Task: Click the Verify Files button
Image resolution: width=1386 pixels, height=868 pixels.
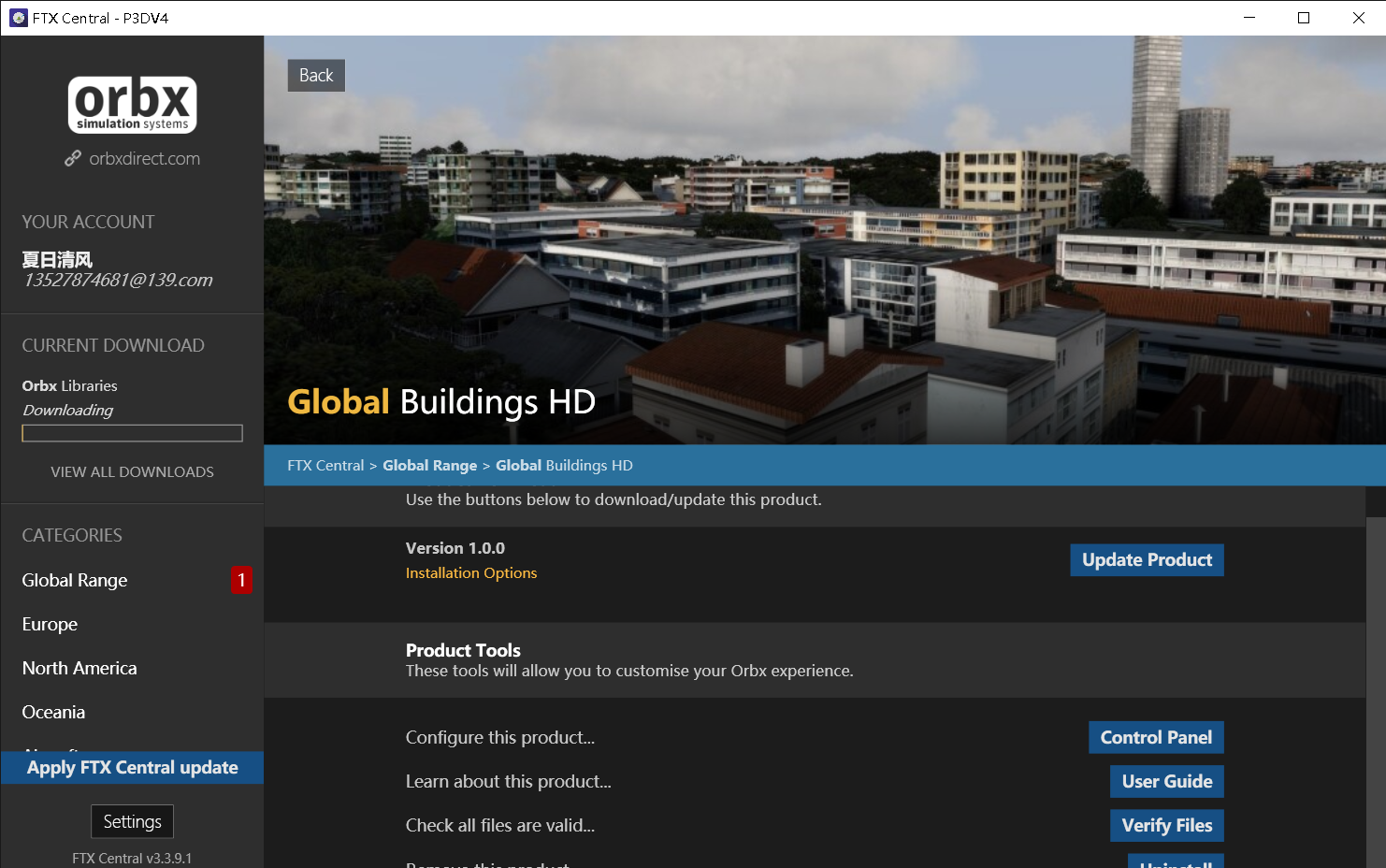Action: [x=1166, y=826]
